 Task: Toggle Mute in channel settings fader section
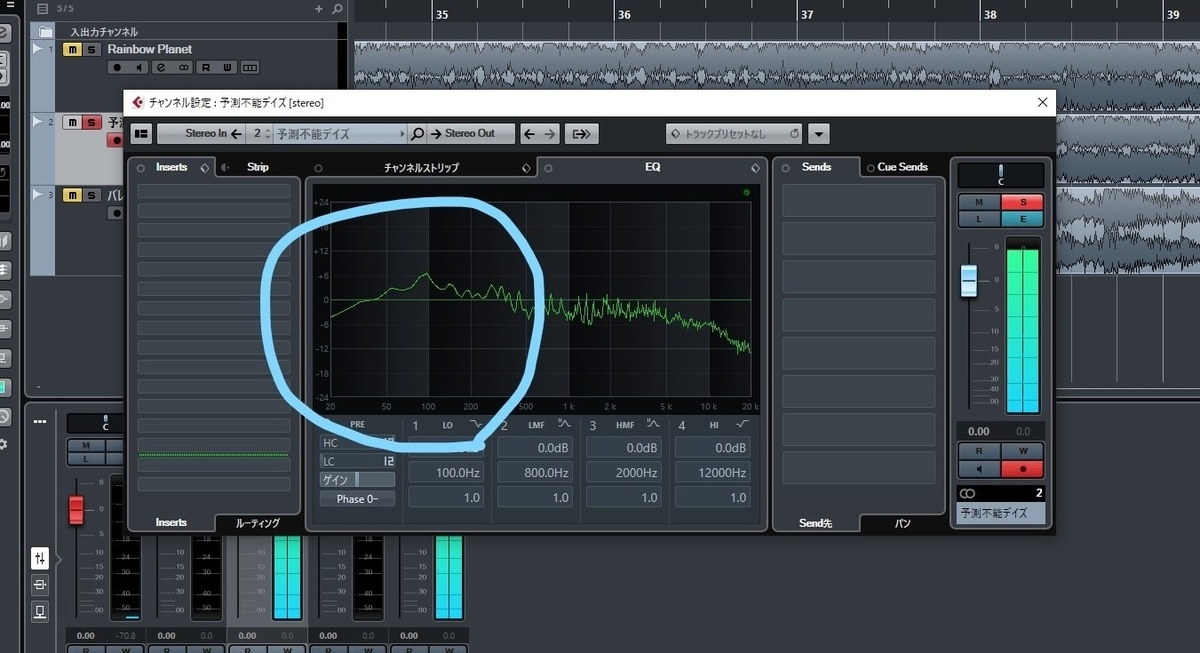tap(979, 202)
